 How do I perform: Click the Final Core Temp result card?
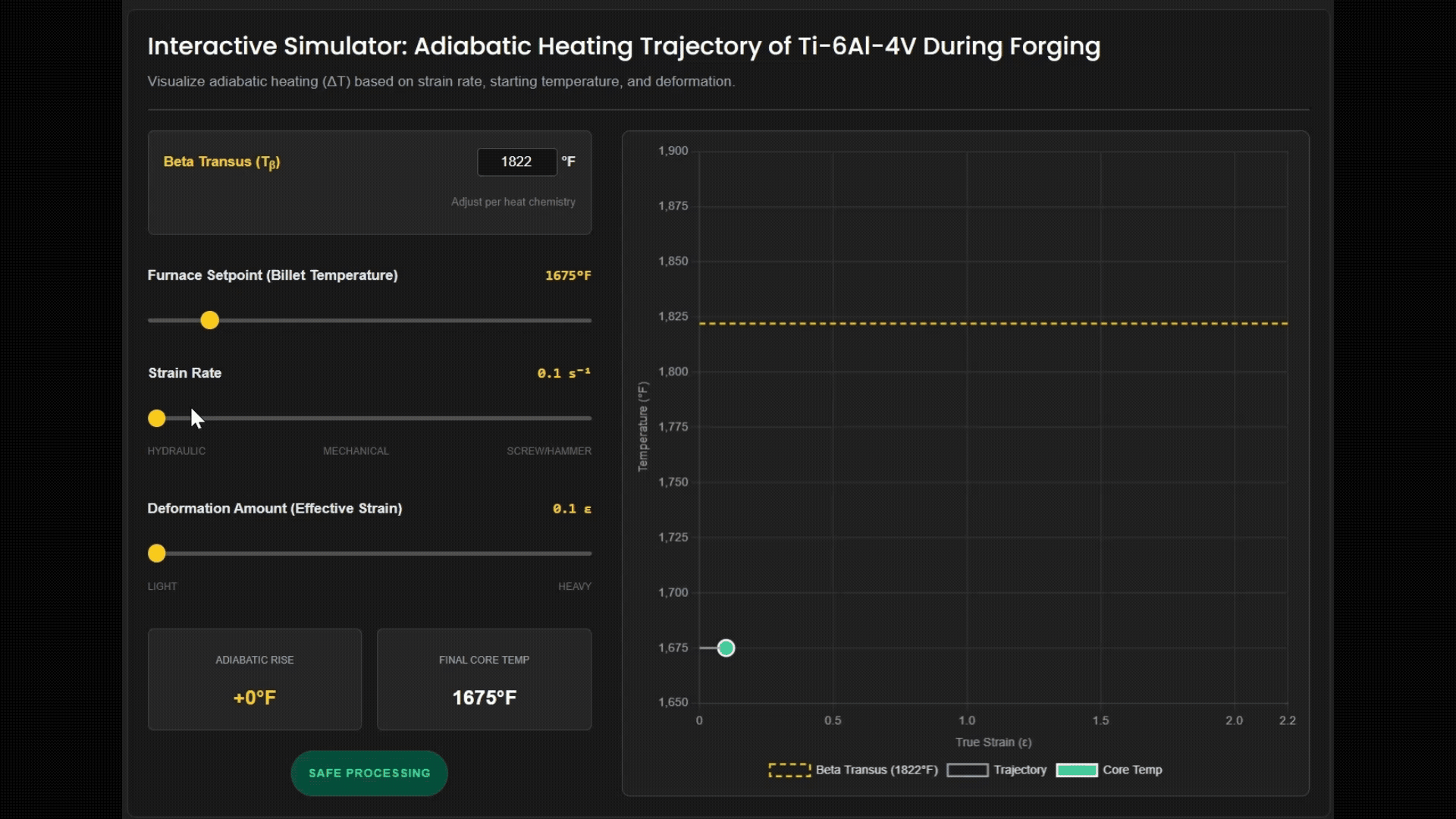[484, 679]
